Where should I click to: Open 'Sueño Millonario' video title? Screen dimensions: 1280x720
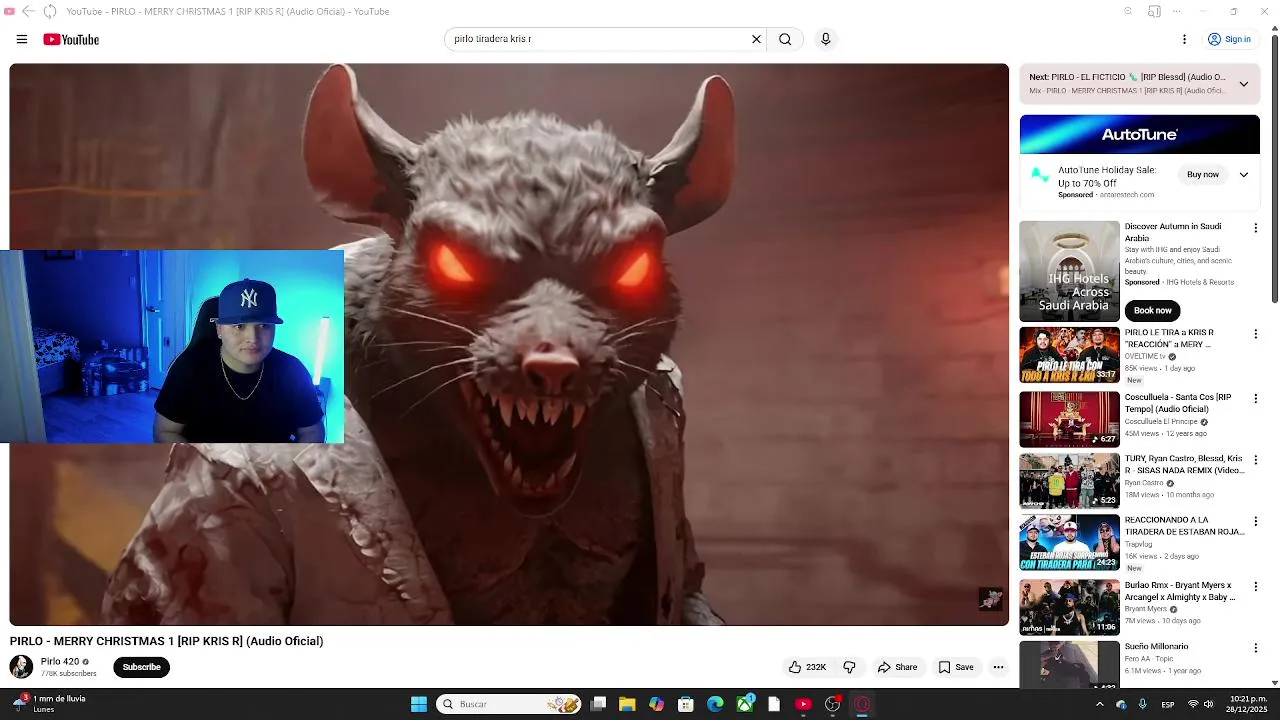[1156, 647]
